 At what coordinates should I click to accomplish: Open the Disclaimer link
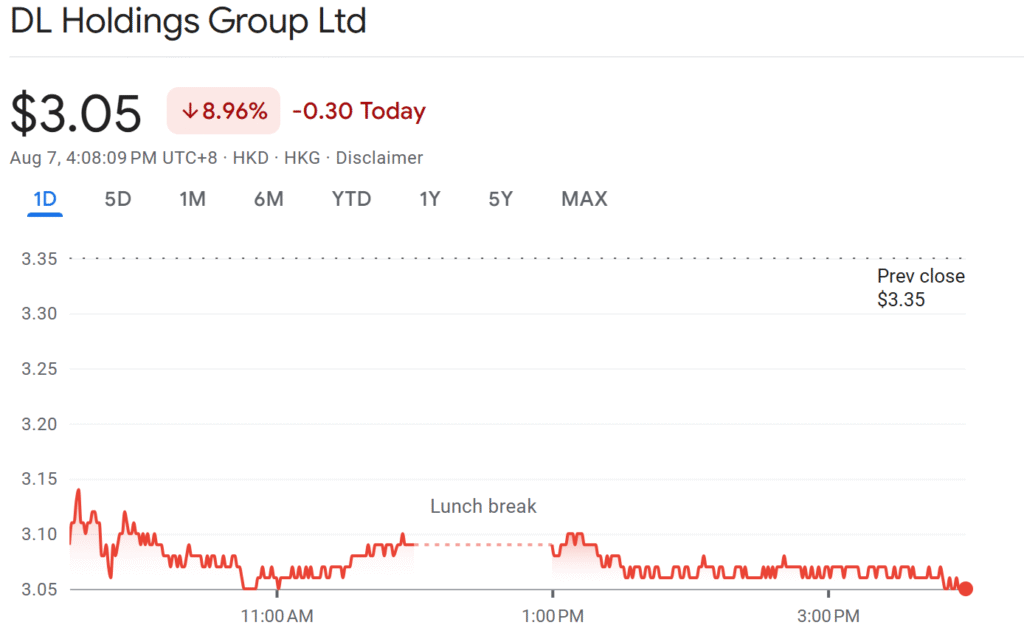tap(379, 158)
